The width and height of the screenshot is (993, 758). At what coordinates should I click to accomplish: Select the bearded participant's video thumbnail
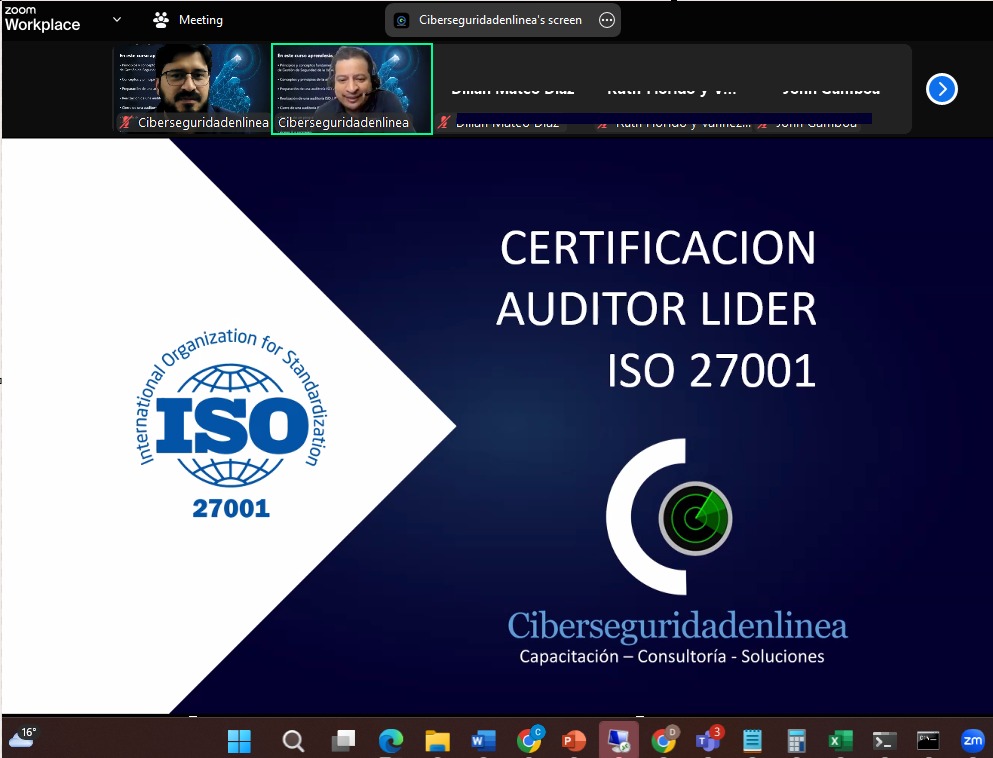coord(193,89)
